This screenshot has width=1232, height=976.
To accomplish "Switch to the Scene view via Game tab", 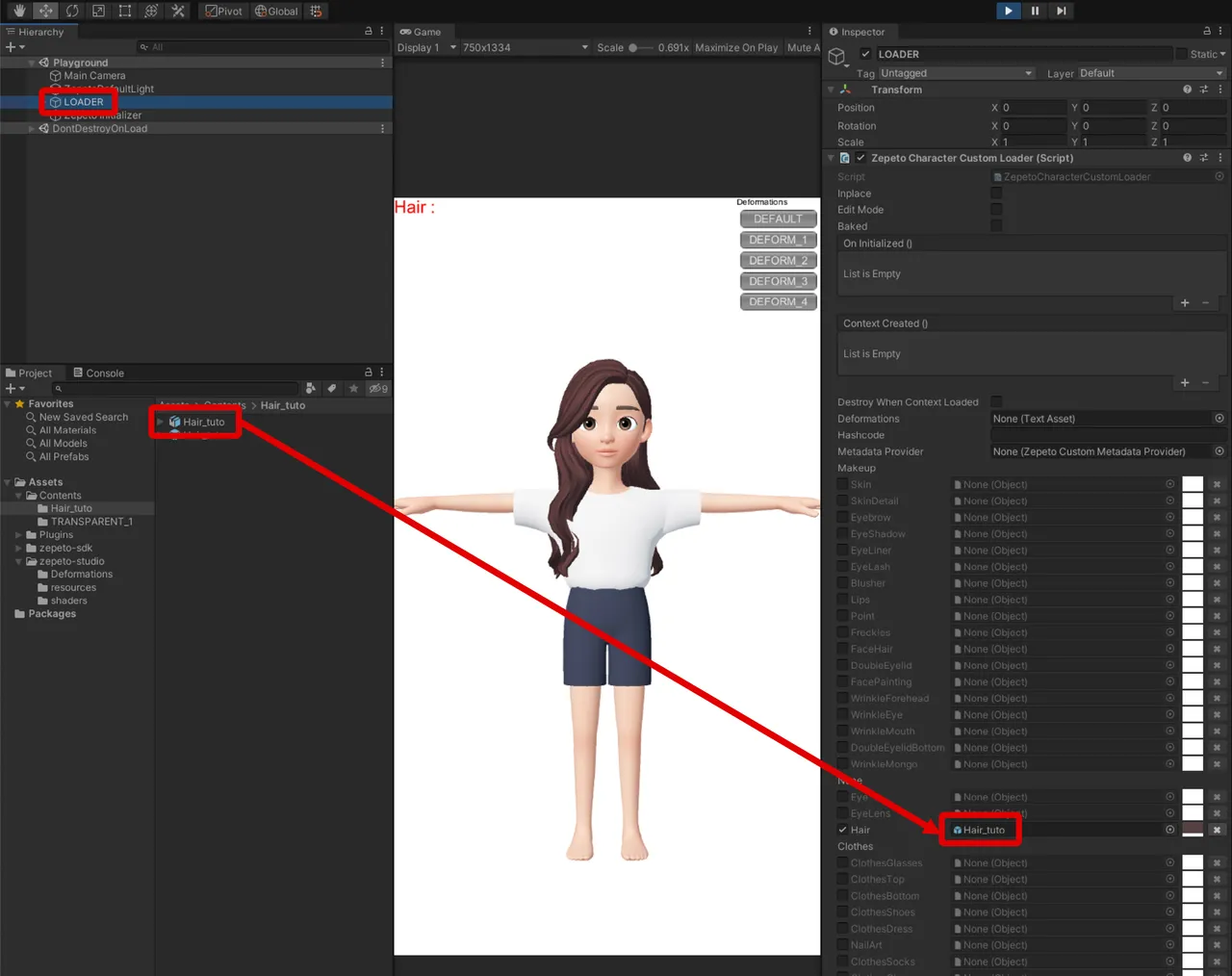I will [x=424, y=31].
